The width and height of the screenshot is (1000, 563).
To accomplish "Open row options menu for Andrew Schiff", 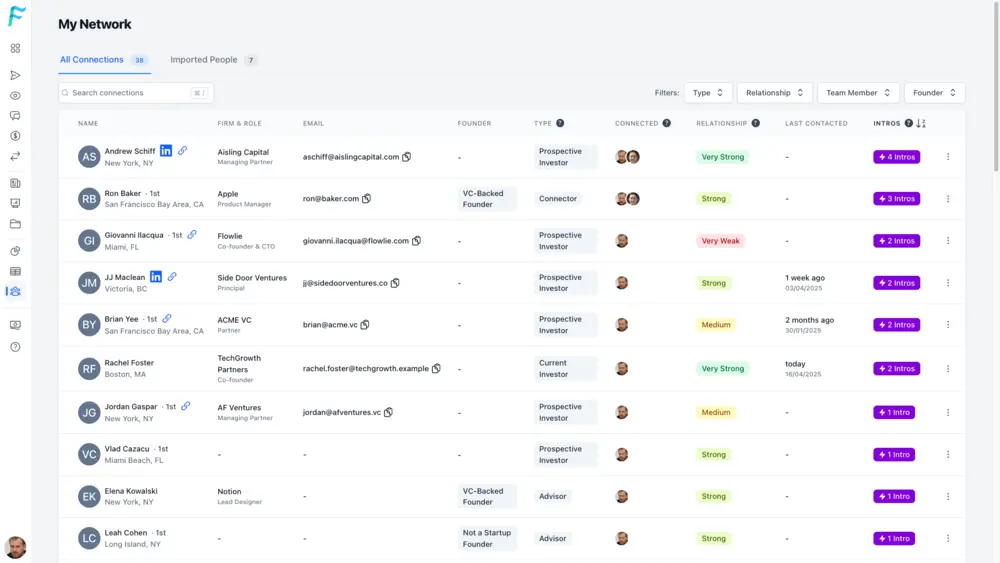I will click(x=948, y=157).
